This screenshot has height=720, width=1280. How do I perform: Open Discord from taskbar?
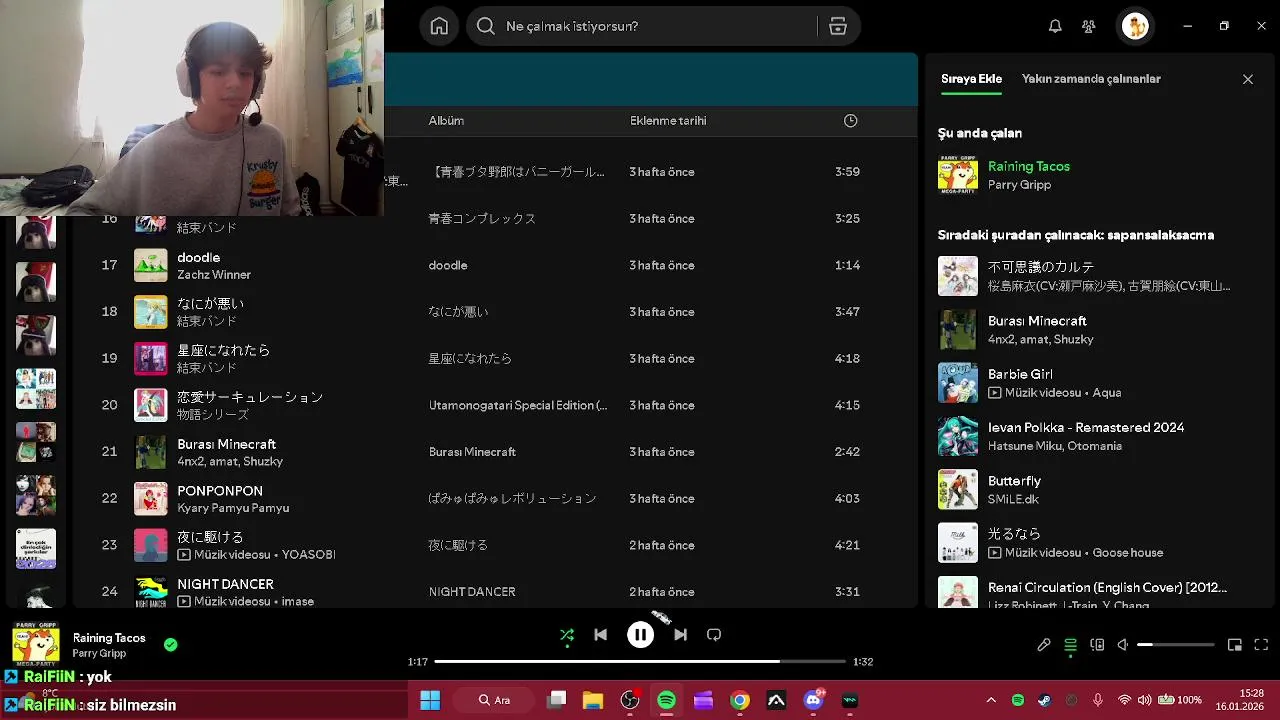813,700
